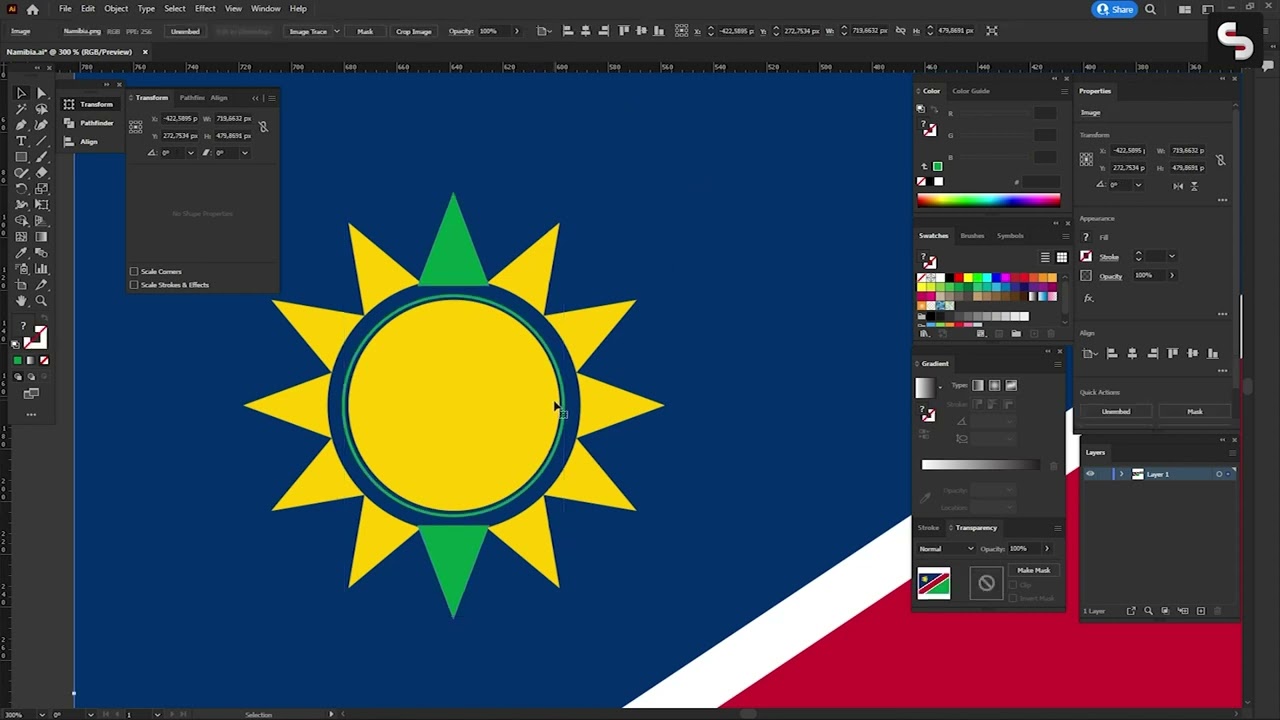Image resolution: width=1280 pixels, height=720 pixels.
Task: Select the Scale tool
Action: click(42, 189)
